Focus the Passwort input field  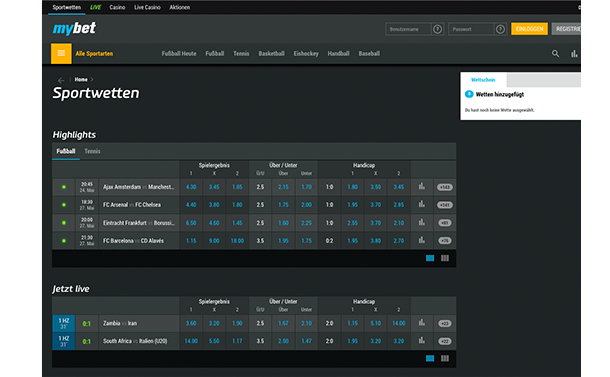[x=471, y=29]
